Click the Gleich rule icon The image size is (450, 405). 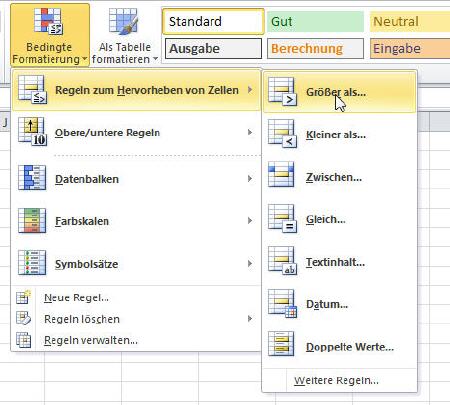tap(282, 219)
